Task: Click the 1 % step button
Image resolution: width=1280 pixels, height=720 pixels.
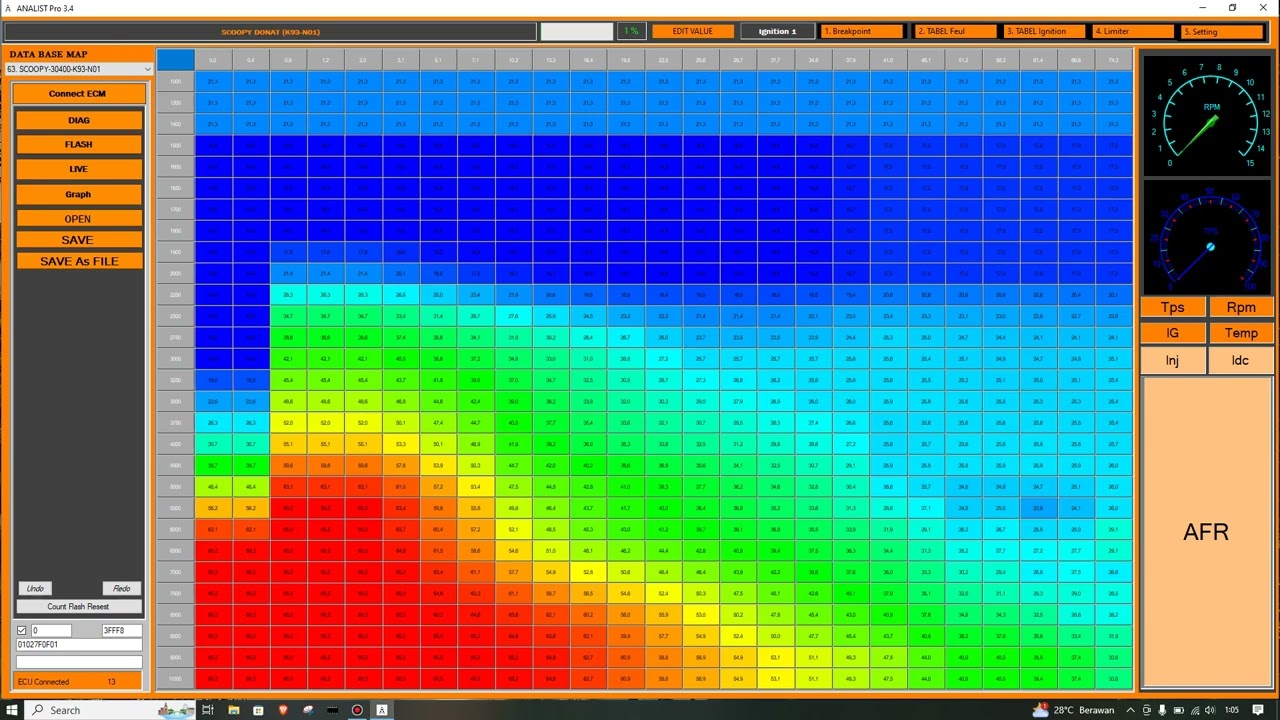Action: pos(631,31)
